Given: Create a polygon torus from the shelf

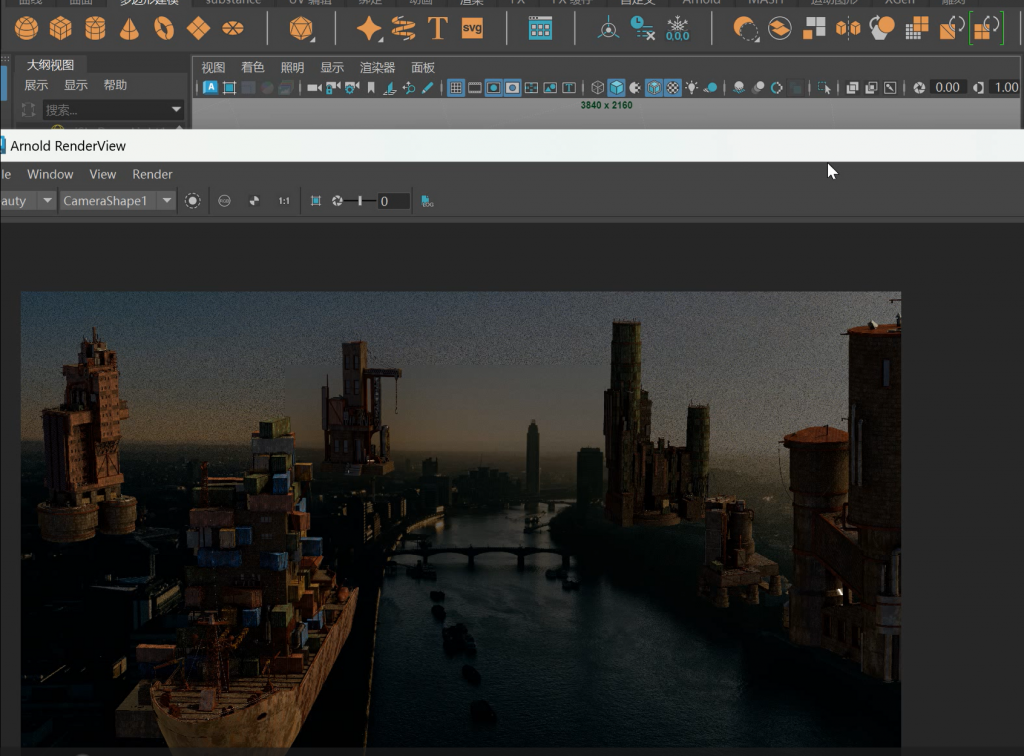Looking at the screenshot, I should click(x=164, y=29).
